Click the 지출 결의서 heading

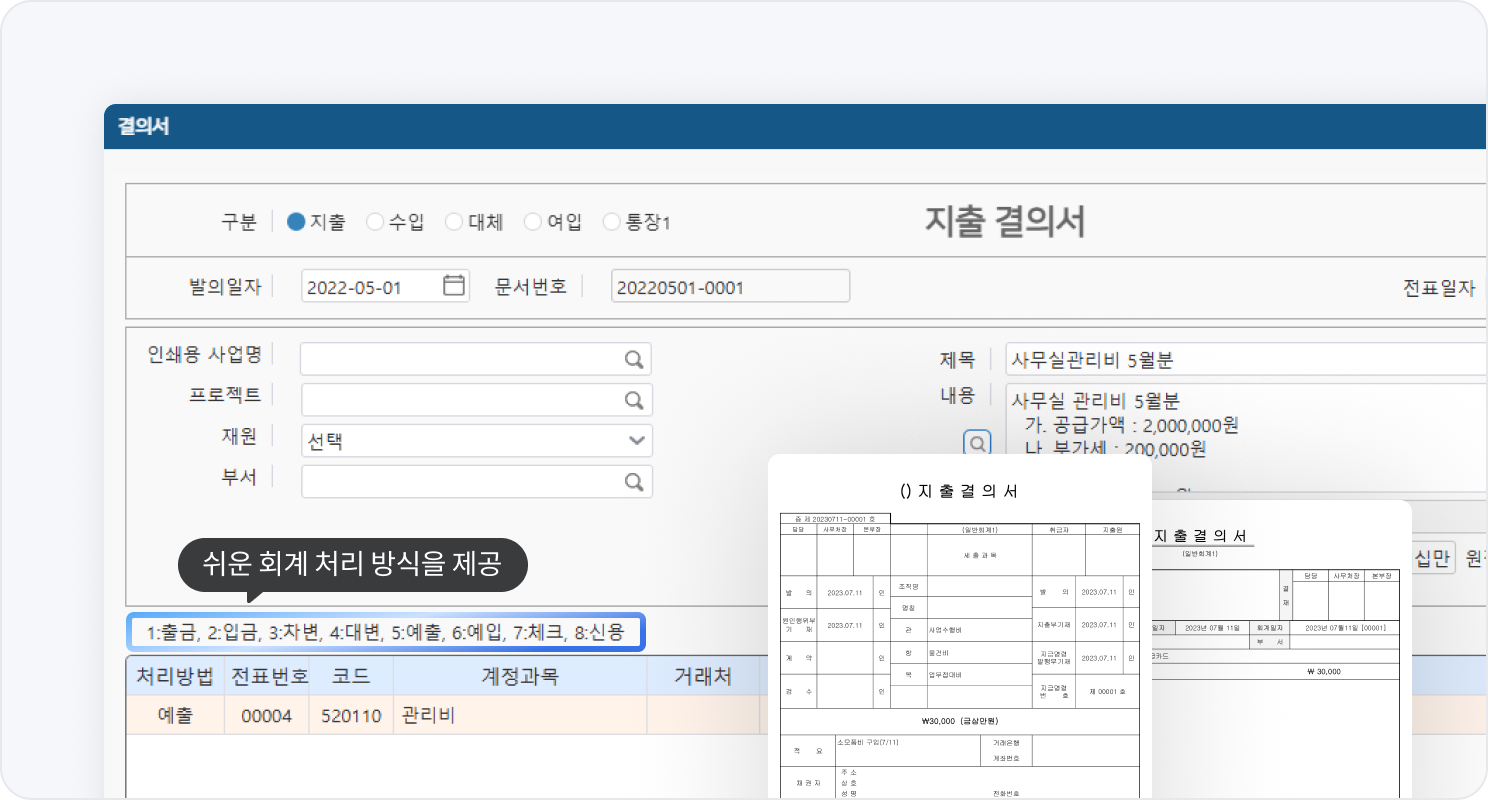(1005, 222)
